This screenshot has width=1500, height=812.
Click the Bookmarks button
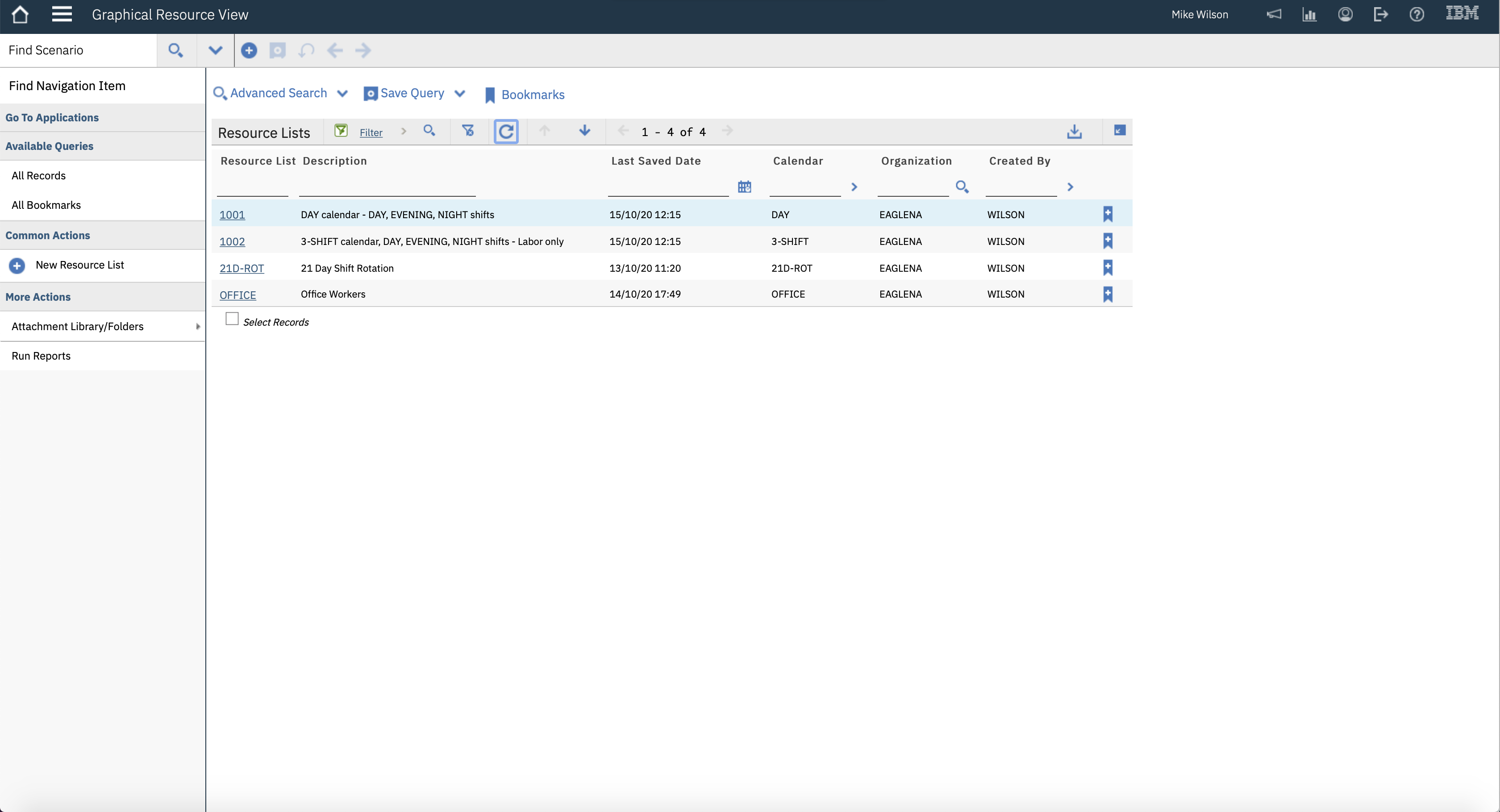click(x=525, y=95)
